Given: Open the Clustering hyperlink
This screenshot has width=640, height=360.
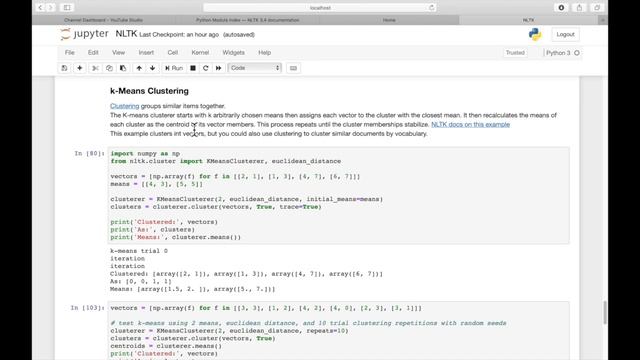Looking at the screenshot, I should (x=124, y=106).
